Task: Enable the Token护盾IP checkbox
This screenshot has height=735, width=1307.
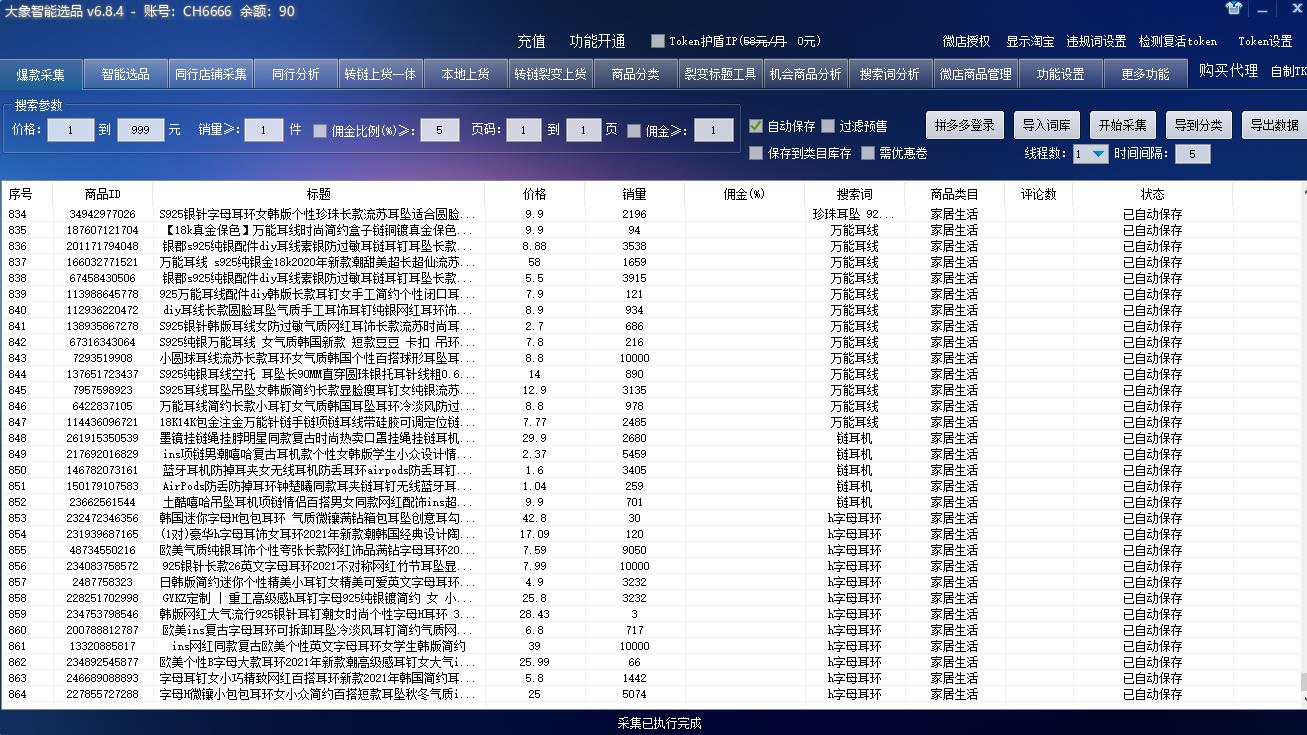Action: (657, 41)
